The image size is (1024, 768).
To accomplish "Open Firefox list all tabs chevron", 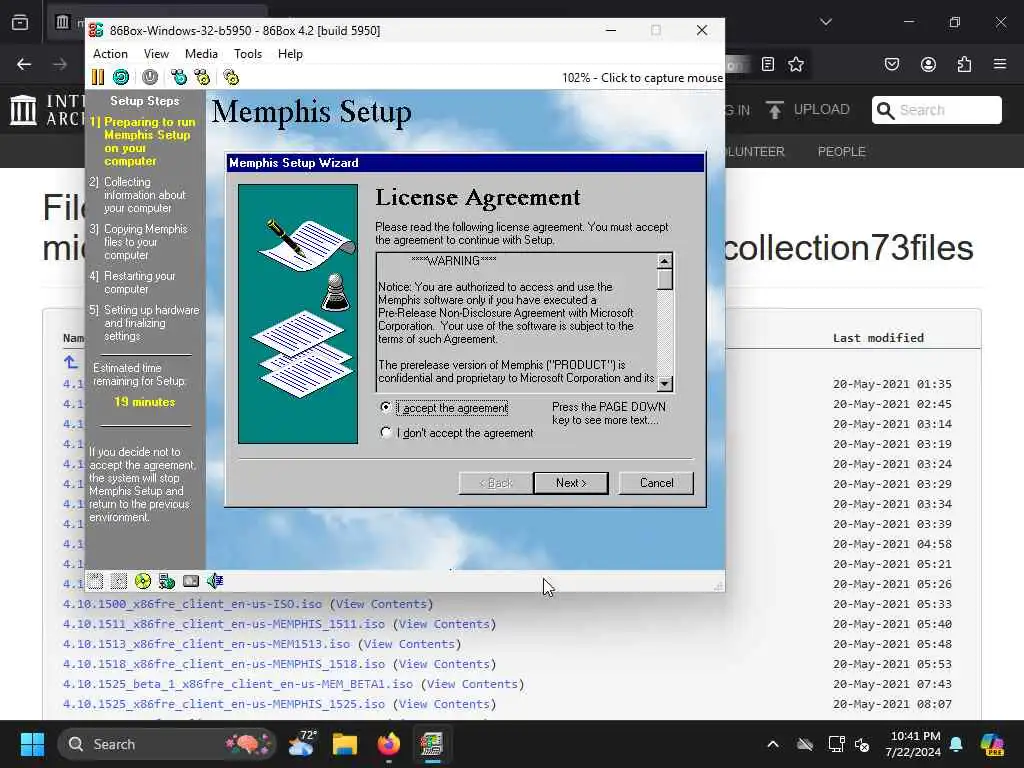I will (x=826, y=22).
